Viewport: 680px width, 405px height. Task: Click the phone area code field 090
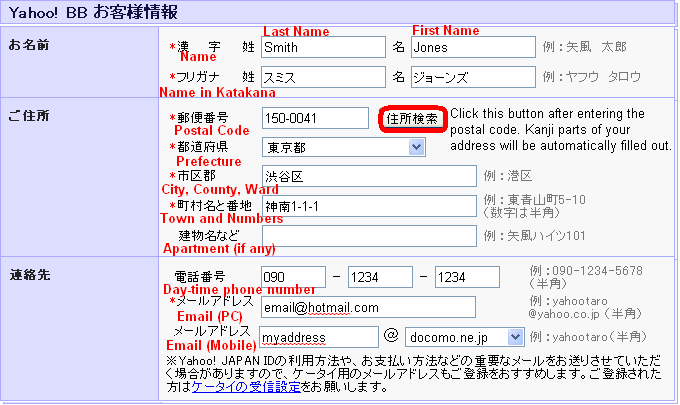(x=293, y=277)
